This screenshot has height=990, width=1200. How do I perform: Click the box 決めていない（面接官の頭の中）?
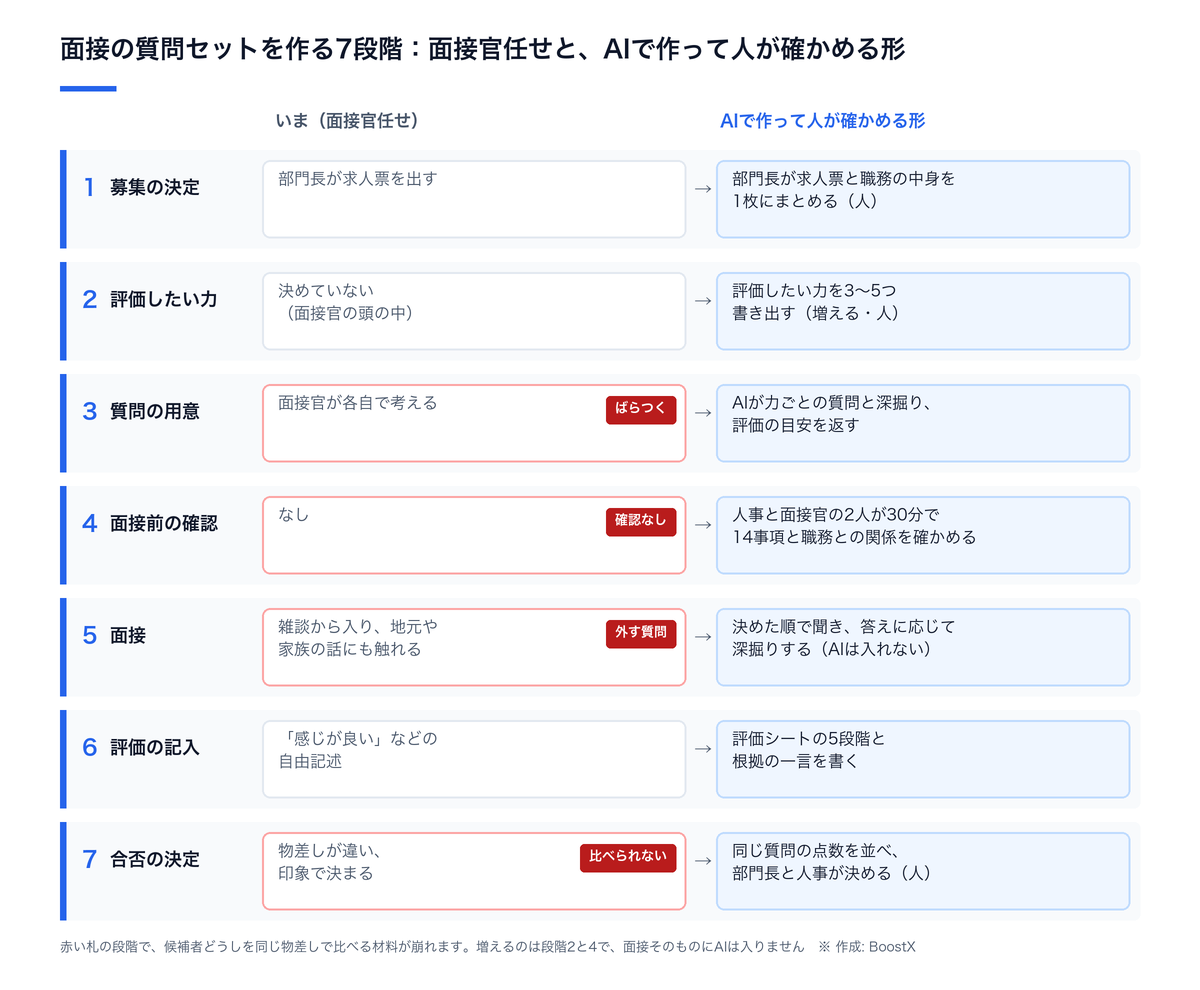tap(474, 311)
